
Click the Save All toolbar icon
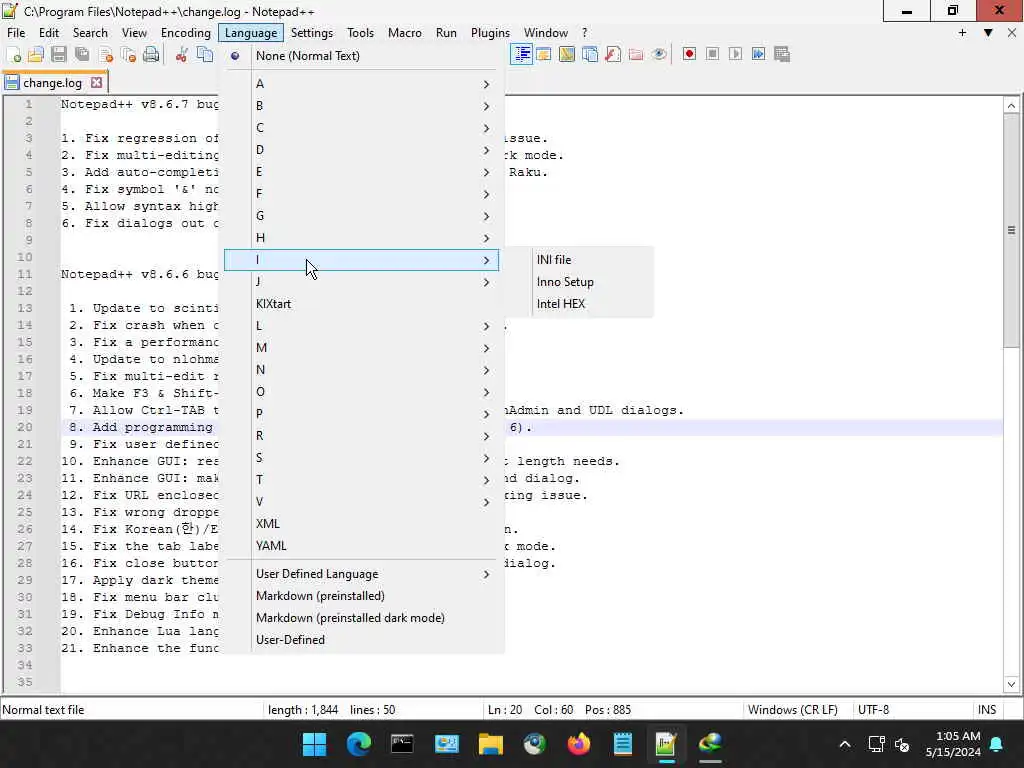coord(82,55)
